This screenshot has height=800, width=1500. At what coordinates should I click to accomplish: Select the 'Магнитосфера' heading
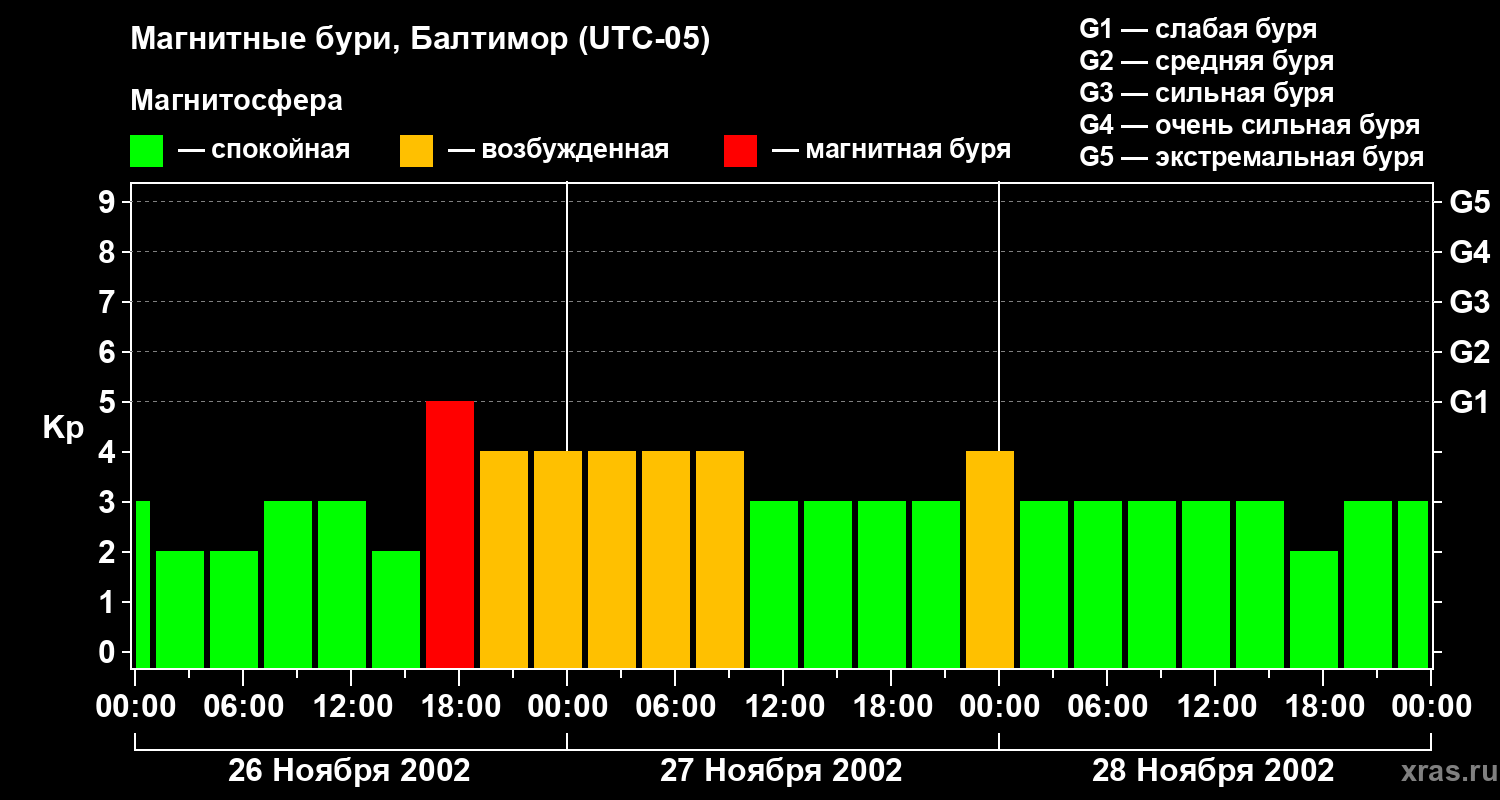click(236, 101)
